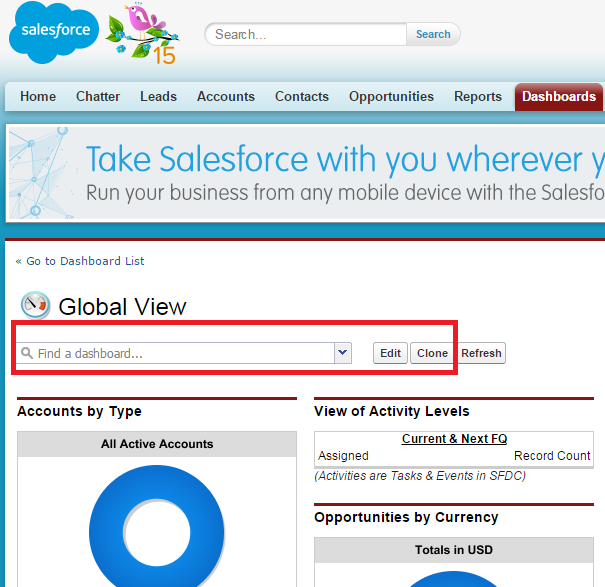Clone the current dashboard
Image resolution: width=605 pixels, height=587 pixels.
(x=432, y=353)
